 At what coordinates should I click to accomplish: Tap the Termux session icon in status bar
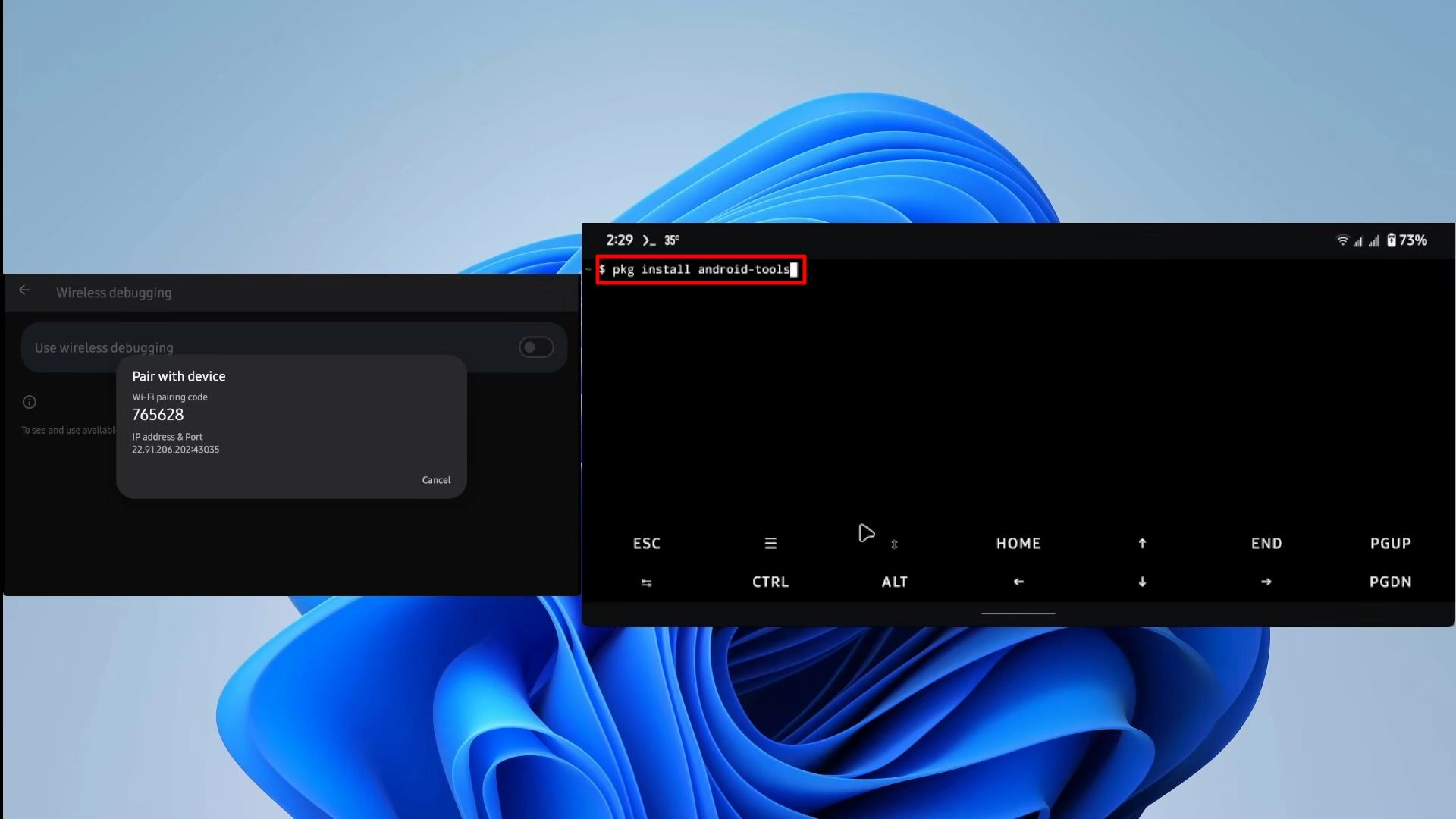648,240
